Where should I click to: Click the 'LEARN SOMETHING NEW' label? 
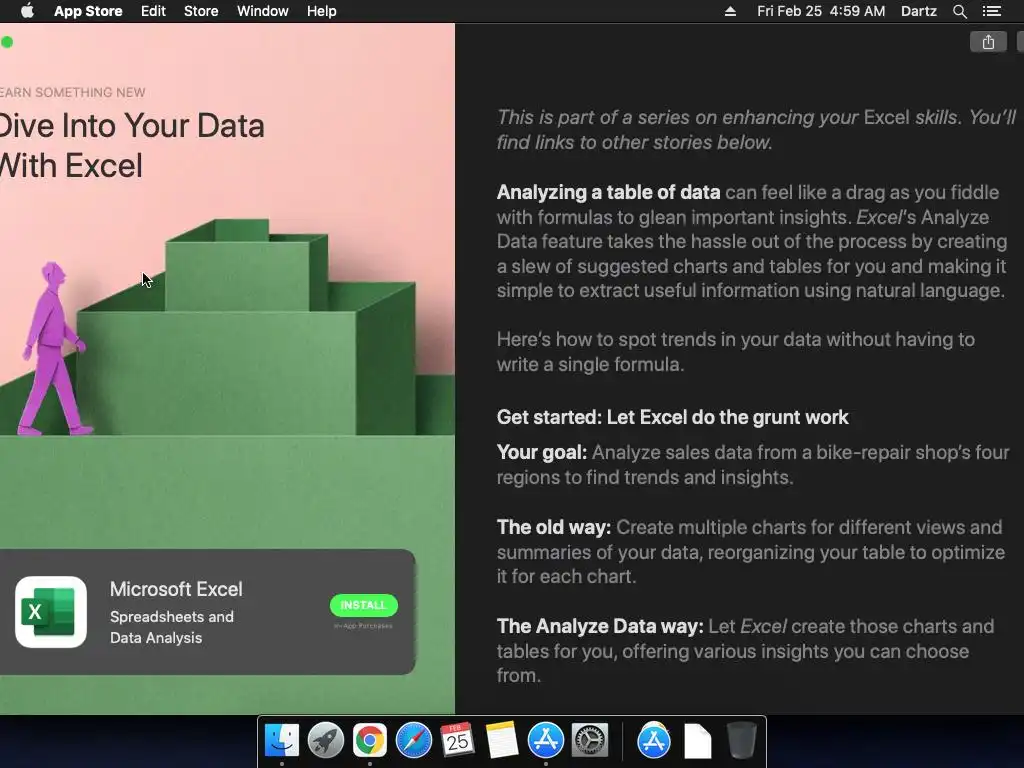click(x=72, y=93)
